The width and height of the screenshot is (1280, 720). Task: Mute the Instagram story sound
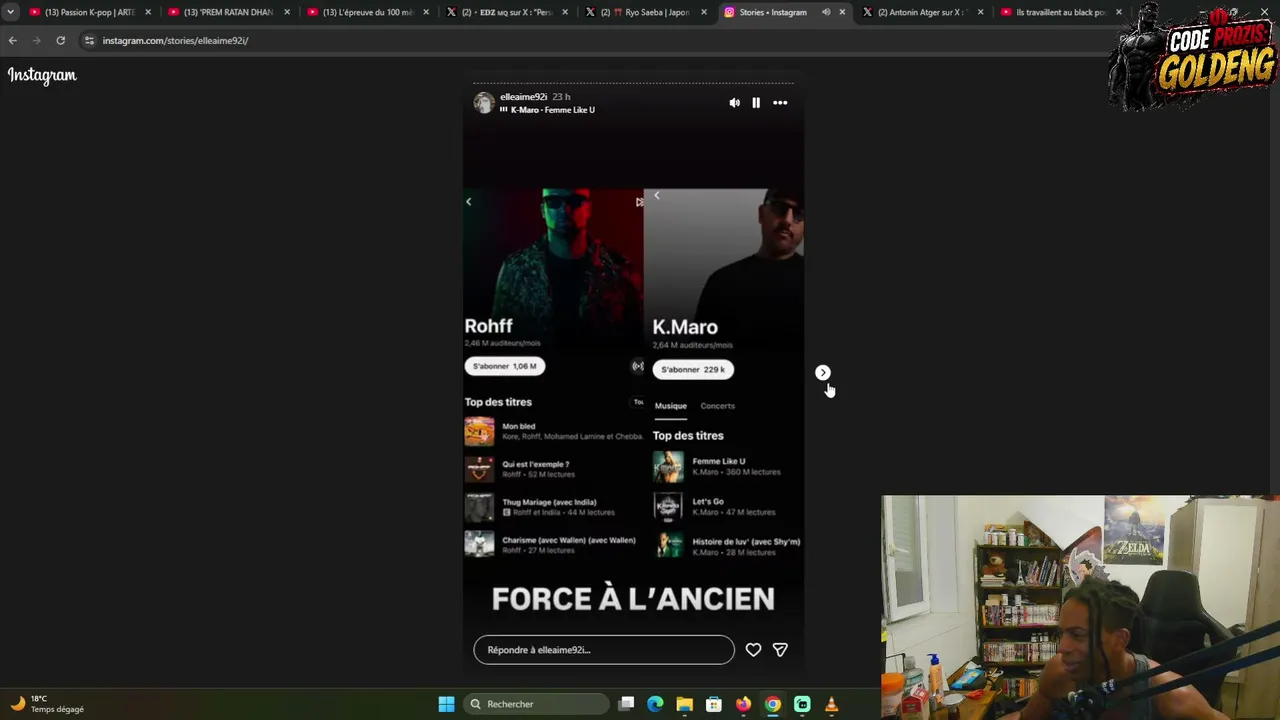coord(735,103)
